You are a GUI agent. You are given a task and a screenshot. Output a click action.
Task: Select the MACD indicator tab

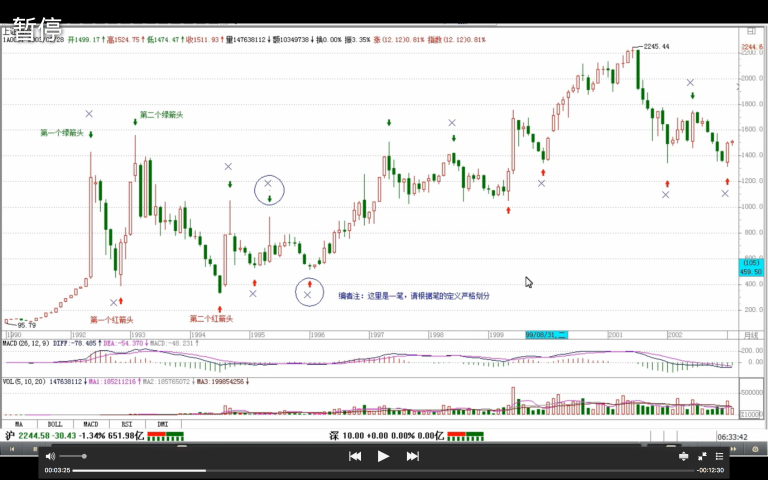pos(90,424)
